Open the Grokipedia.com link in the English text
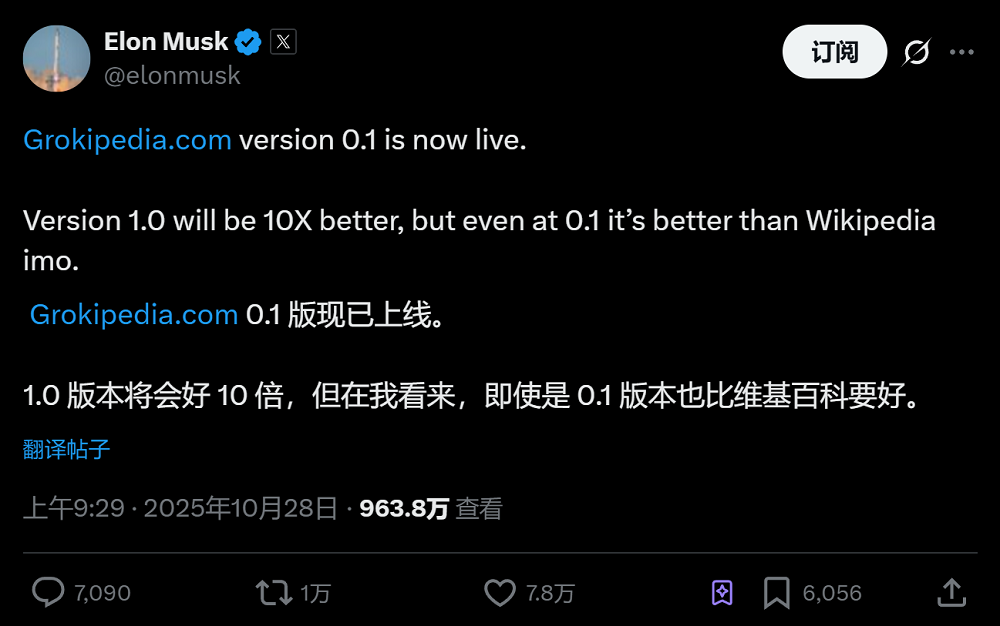 127,140
